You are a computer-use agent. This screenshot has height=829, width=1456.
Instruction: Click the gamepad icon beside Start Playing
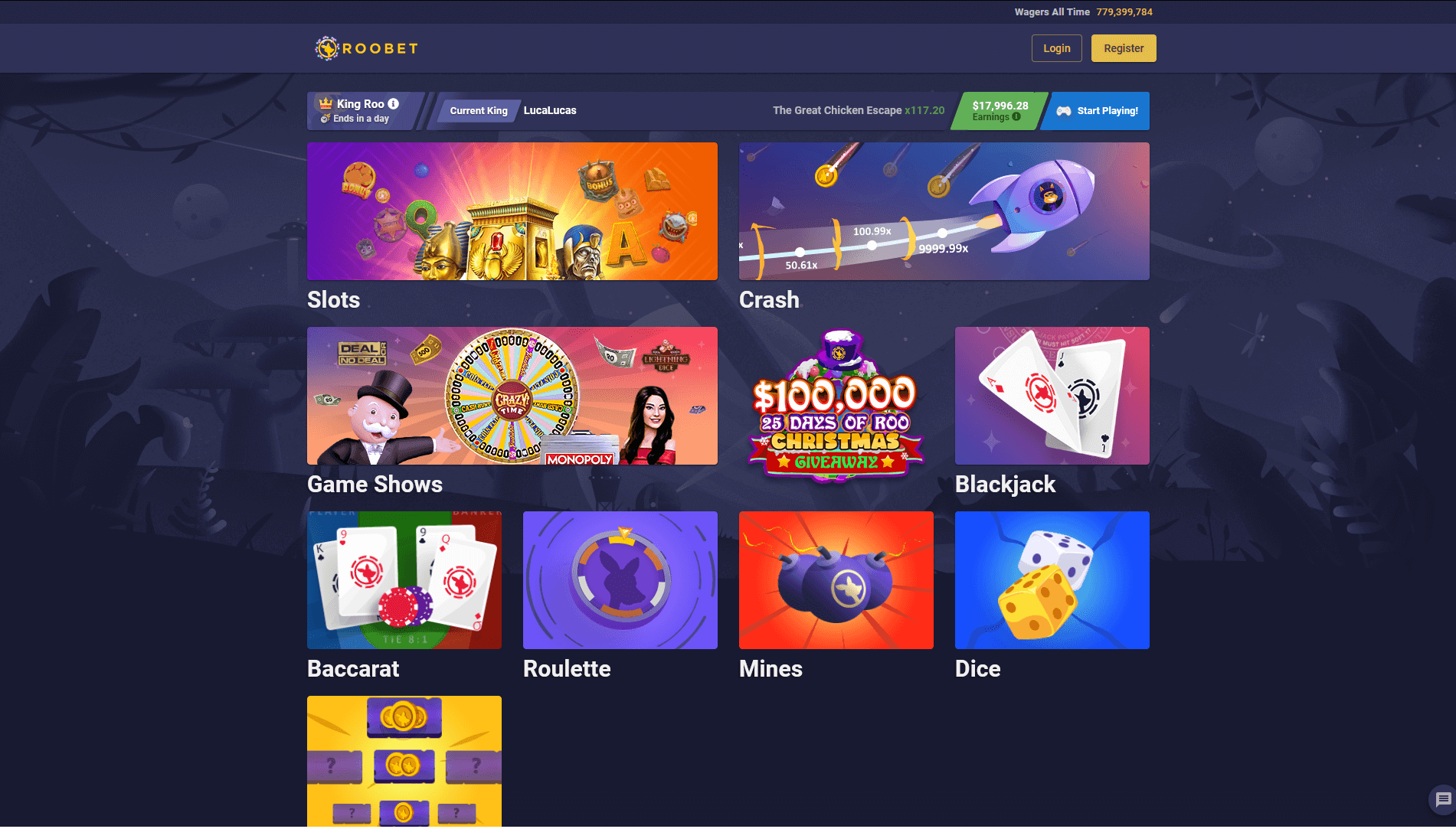point(1064,111)
